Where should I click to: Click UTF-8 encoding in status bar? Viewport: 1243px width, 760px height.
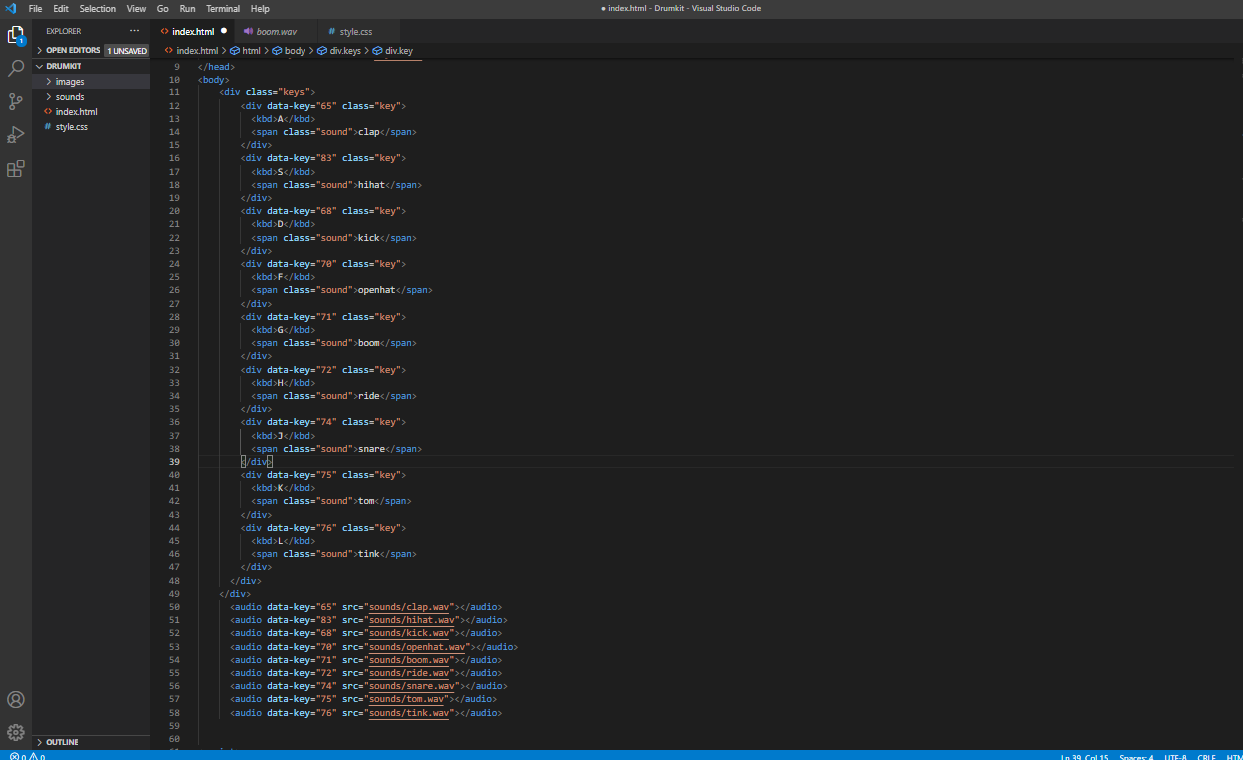1175,756
